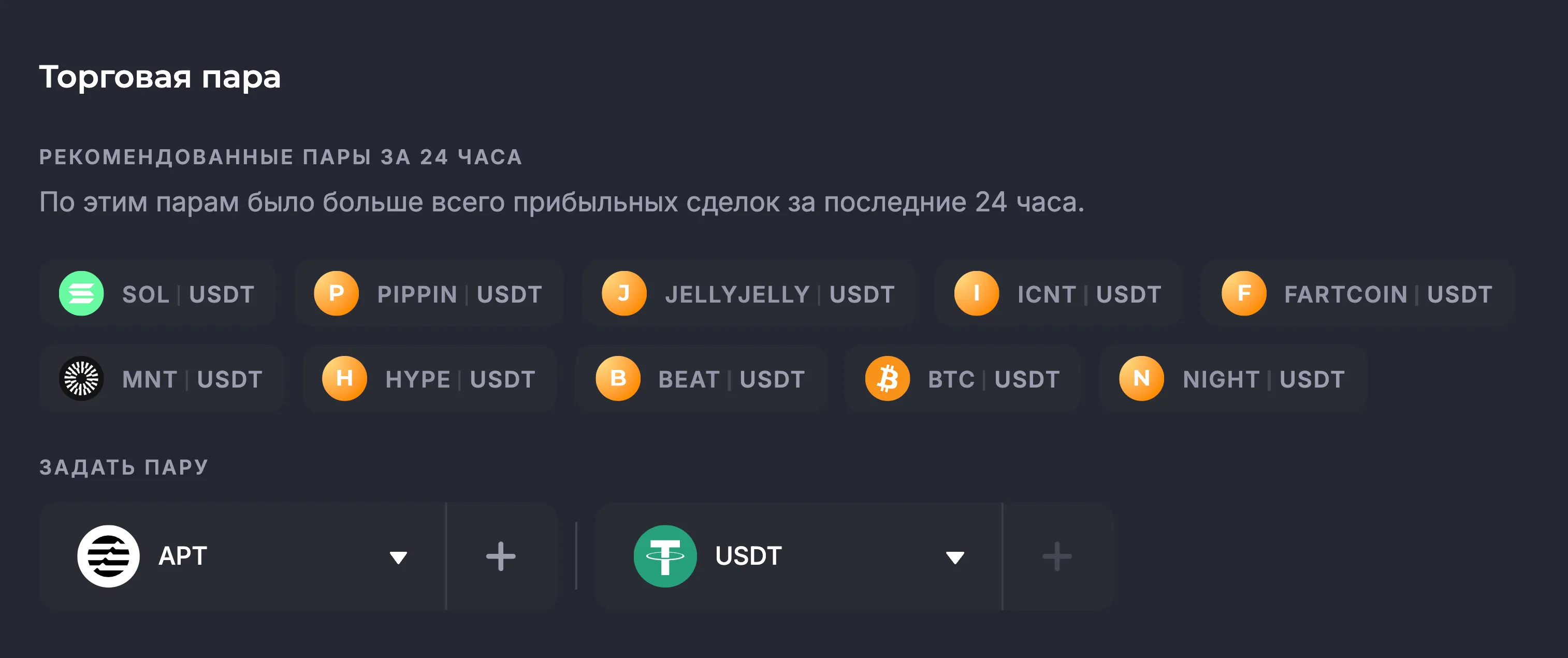This screenshot has height=658, width=1568.
Task: Expand the dropdown arrow next to APT
Action: [398, 557]
